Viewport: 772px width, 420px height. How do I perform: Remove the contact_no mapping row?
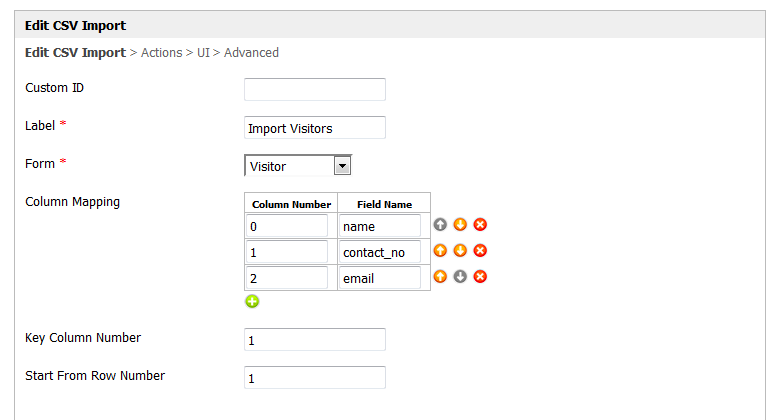click(x=480, y=250)
